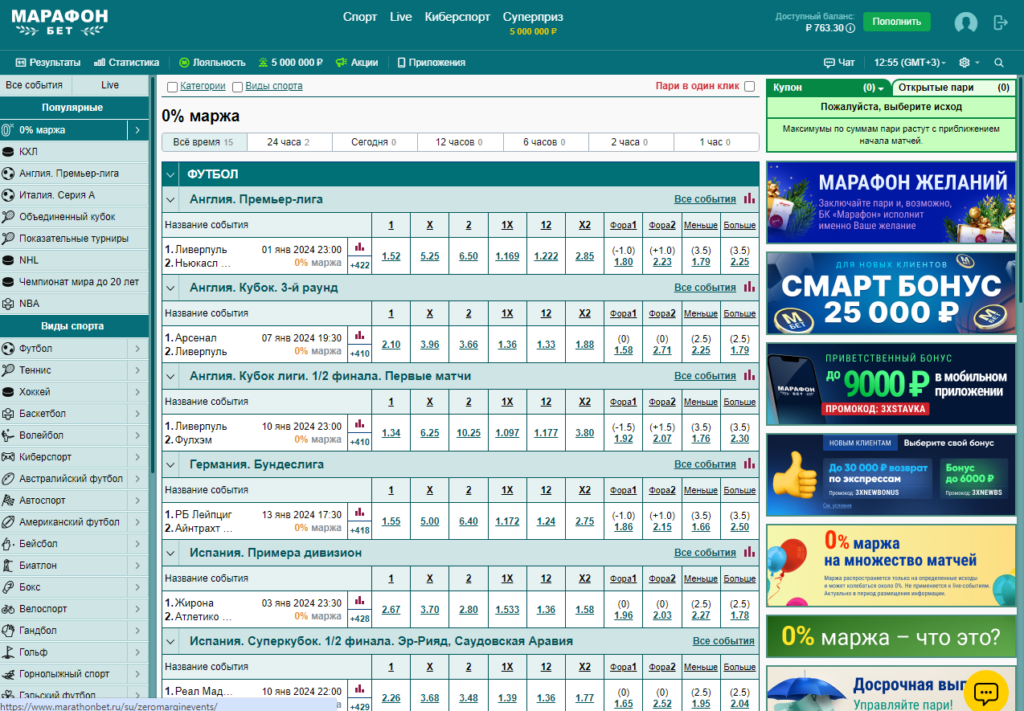Click the Пополнить button
The image size is (1024, 711).
click(x=897, y=22)
